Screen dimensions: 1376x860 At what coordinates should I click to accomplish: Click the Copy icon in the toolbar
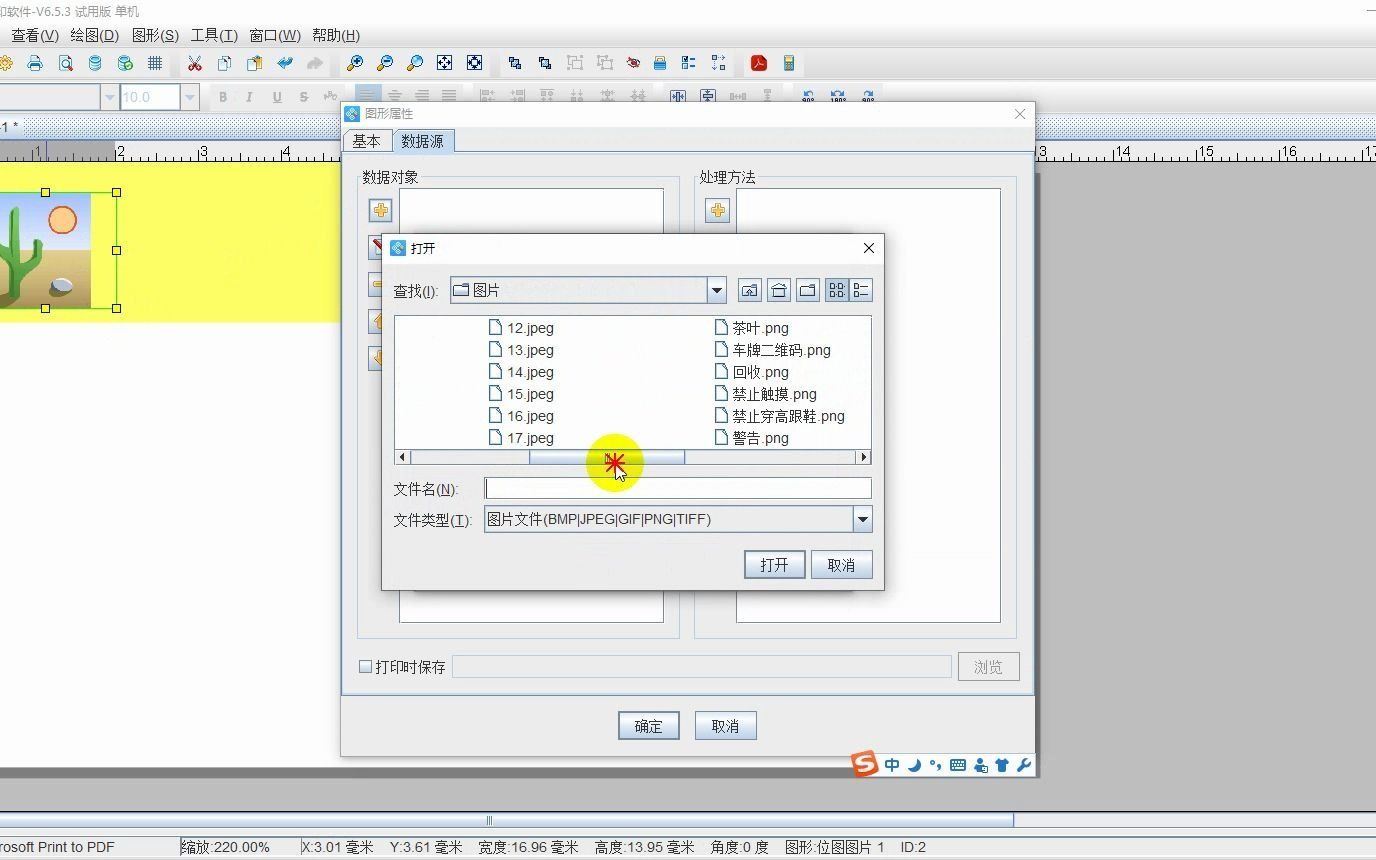click(x=225, y=63)
